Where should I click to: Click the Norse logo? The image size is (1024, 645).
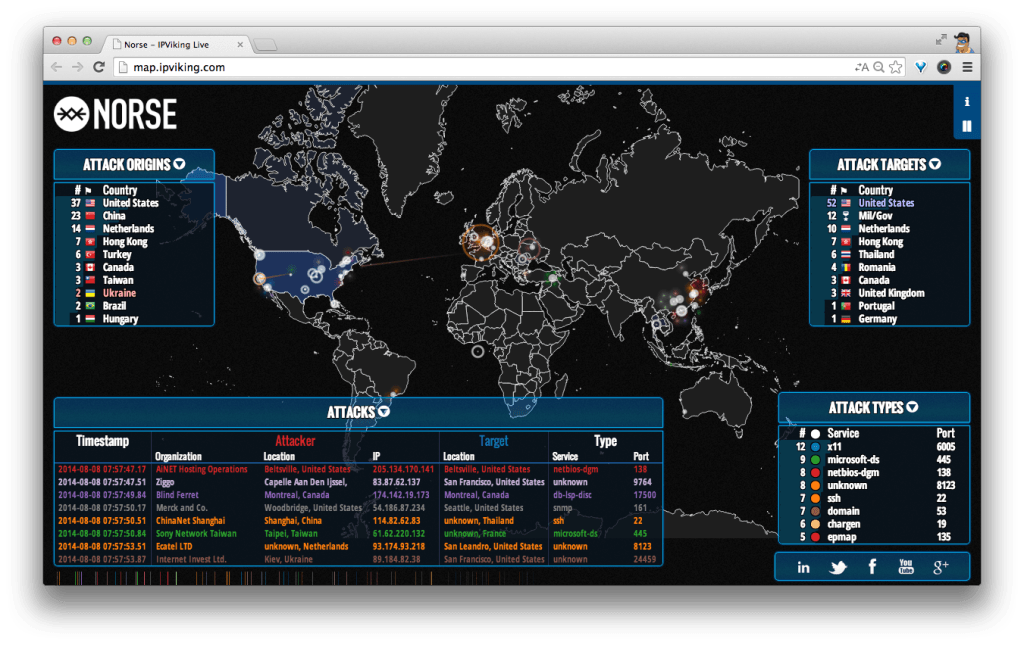[115, 114]
